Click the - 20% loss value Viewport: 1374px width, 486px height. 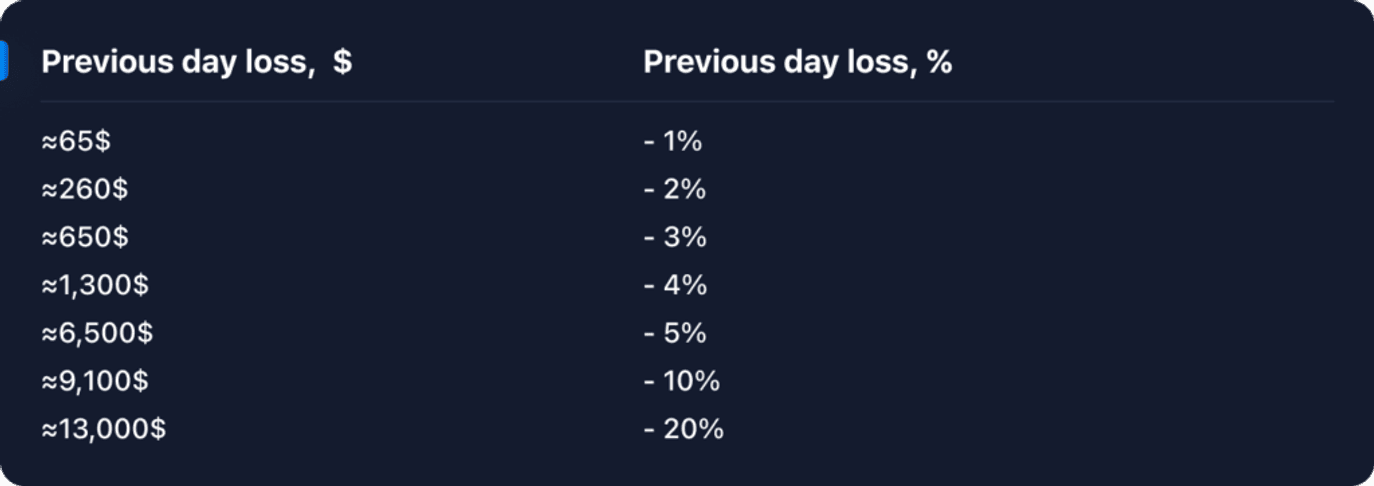684,429
